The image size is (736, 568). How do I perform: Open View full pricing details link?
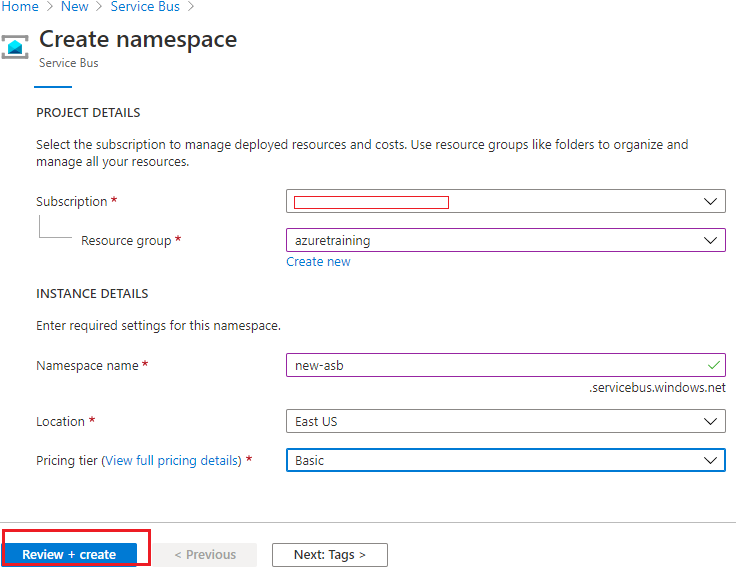pos(173,461)
